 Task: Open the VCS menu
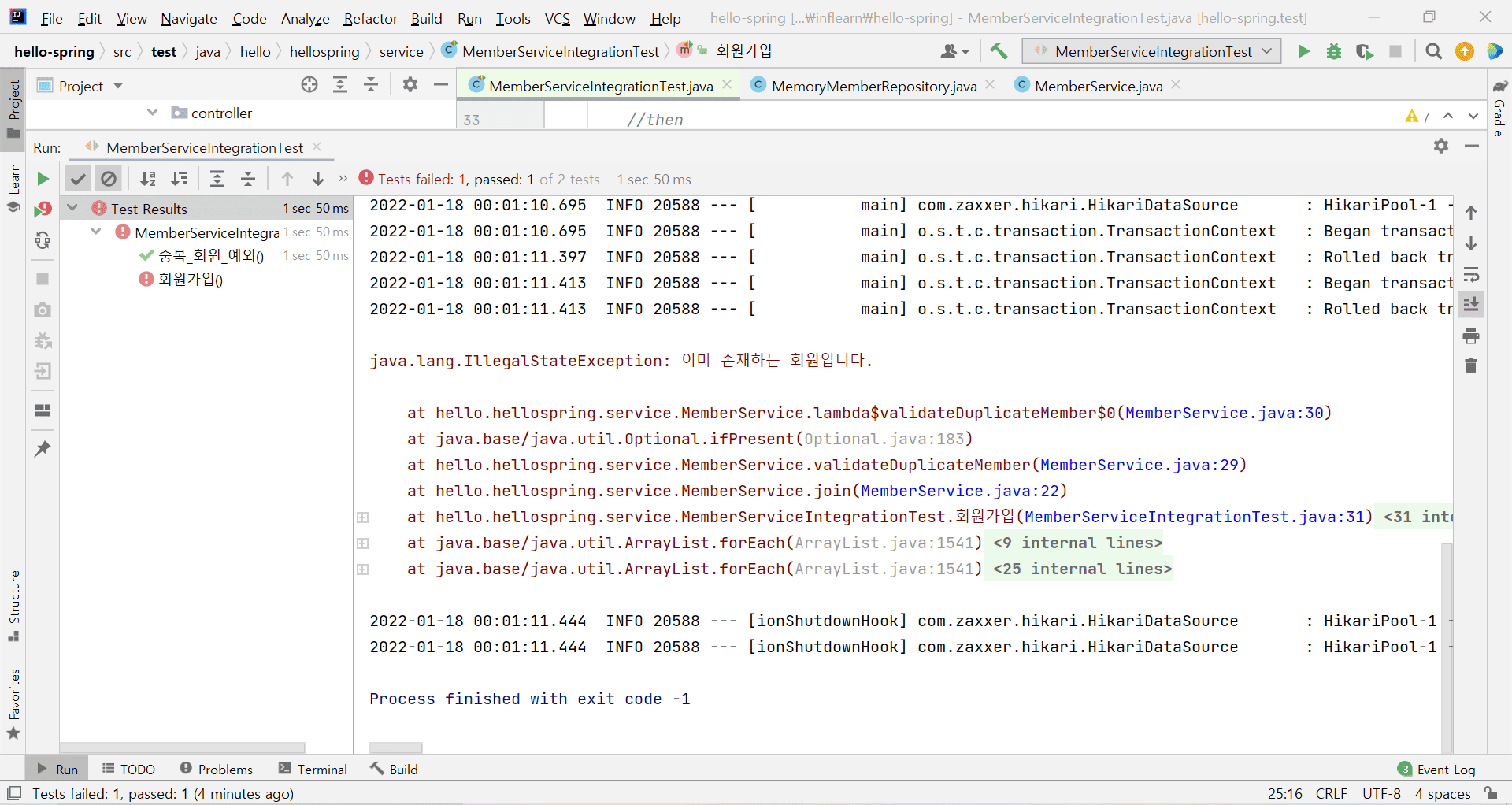(557, 18)
